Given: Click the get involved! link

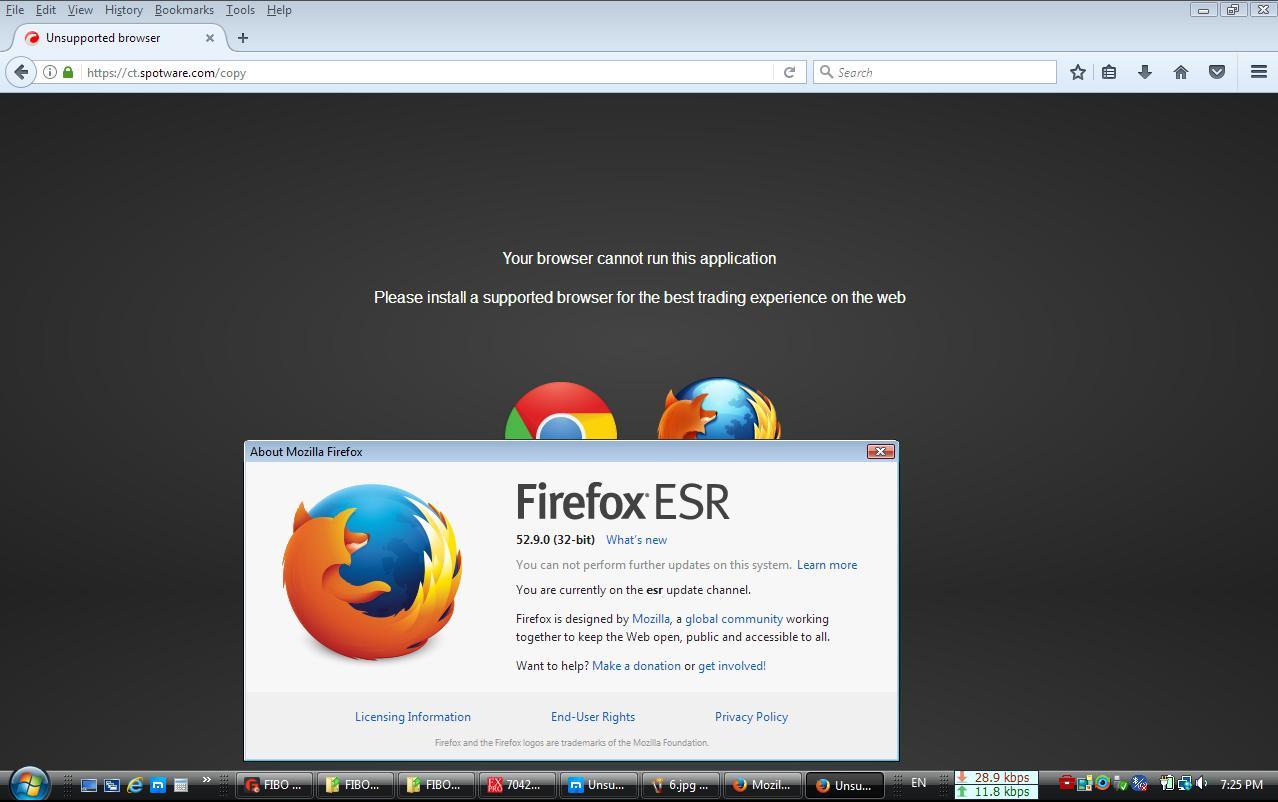Looking at the screenshot, I should pyautogui.click(x=732, y=666).
